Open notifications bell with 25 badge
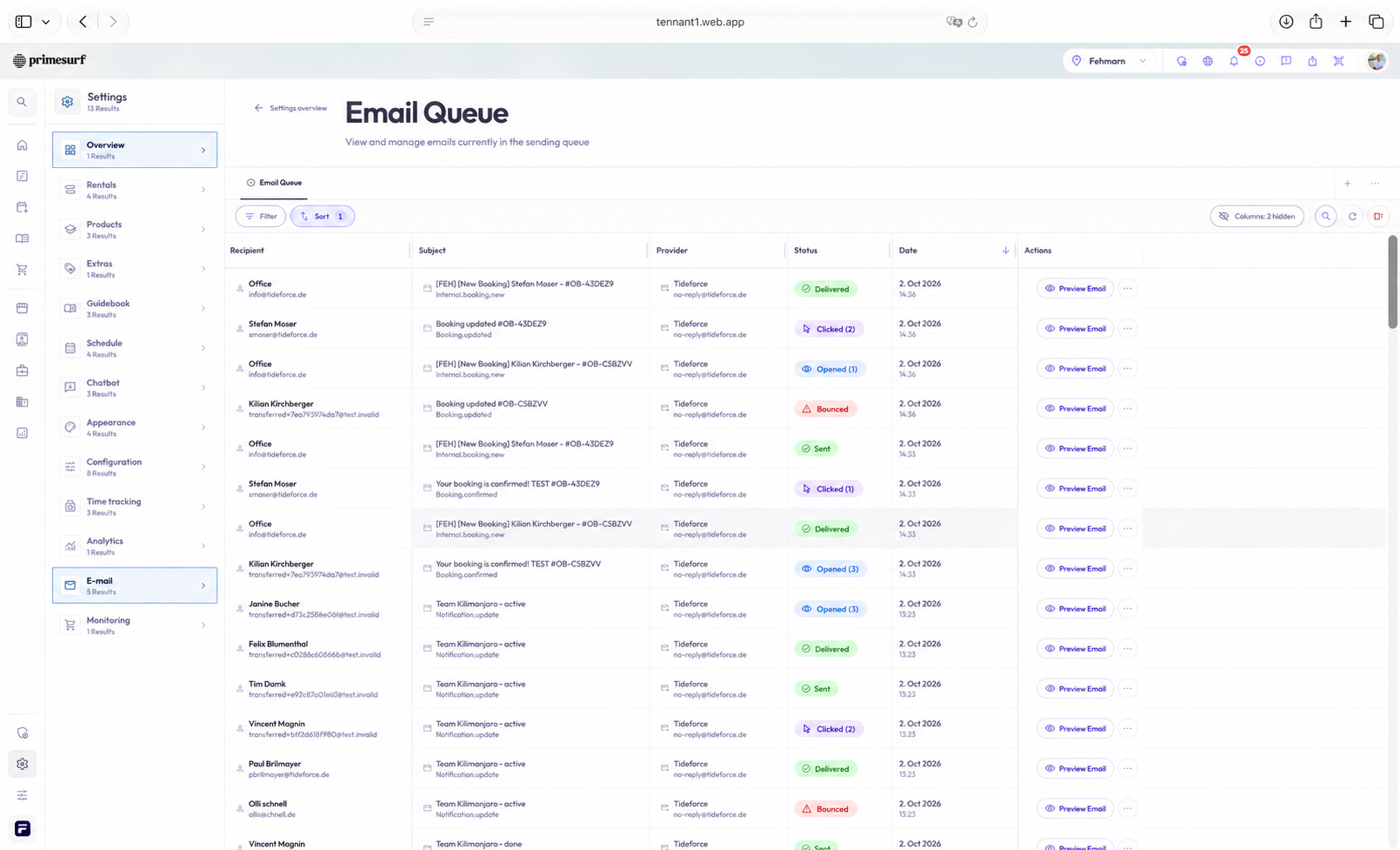The image size is (1400, 850). (1234, 61)
